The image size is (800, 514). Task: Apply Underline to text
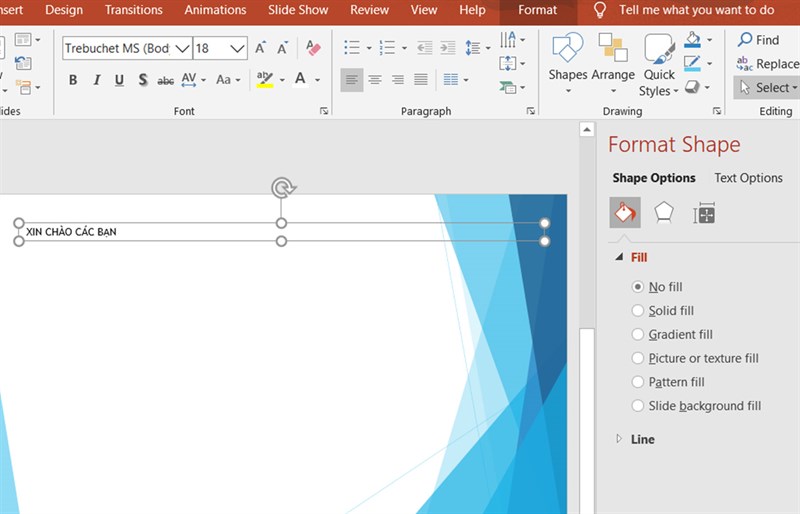coord(119,80)
